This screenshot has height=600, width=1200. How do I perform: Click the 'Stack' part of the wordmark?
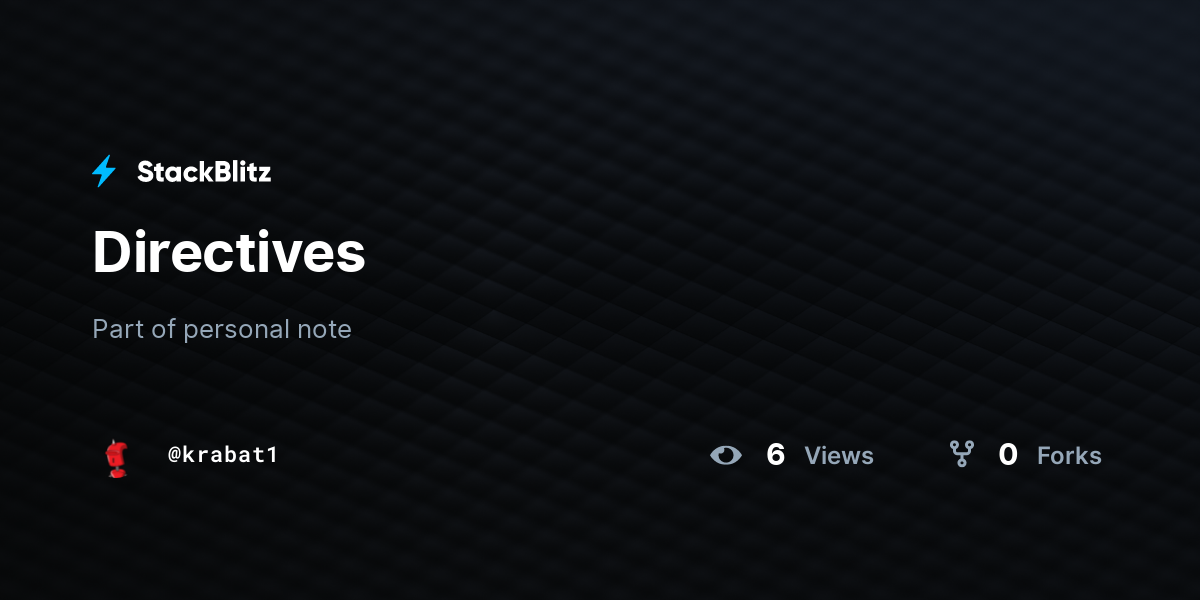pos(171,172)
